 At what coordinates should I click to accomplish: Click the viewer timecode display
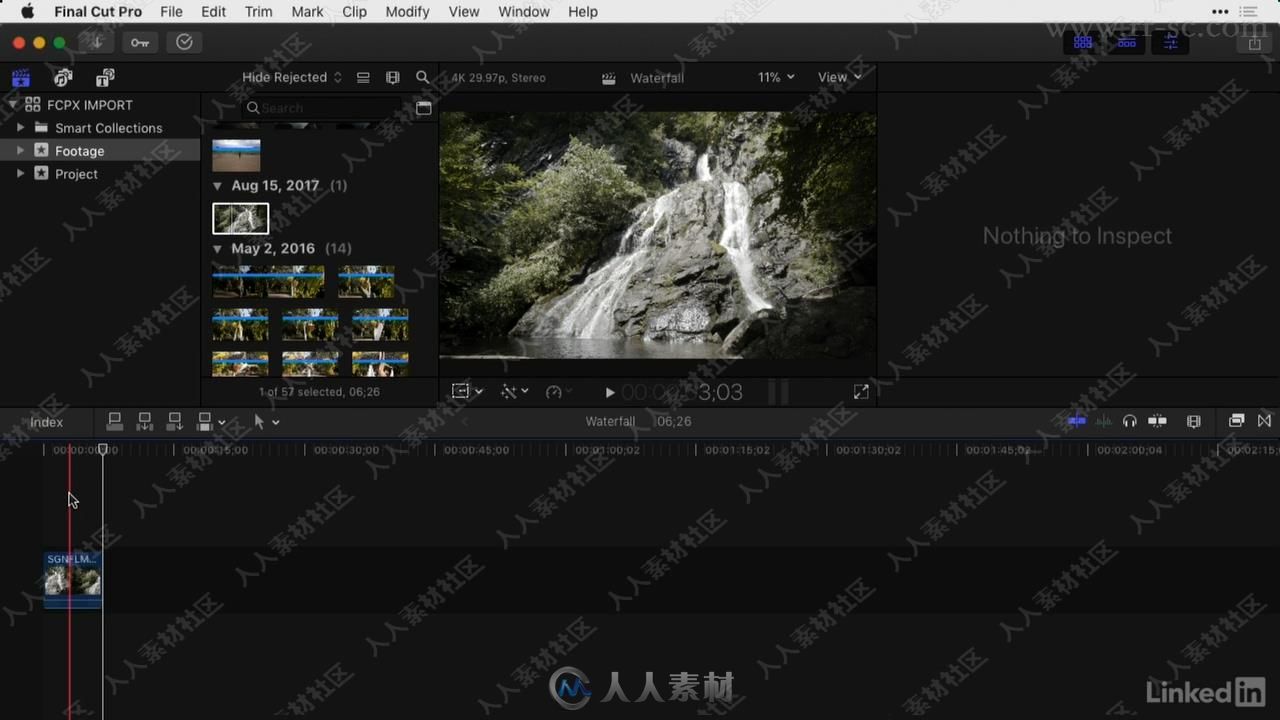[682, 392]
